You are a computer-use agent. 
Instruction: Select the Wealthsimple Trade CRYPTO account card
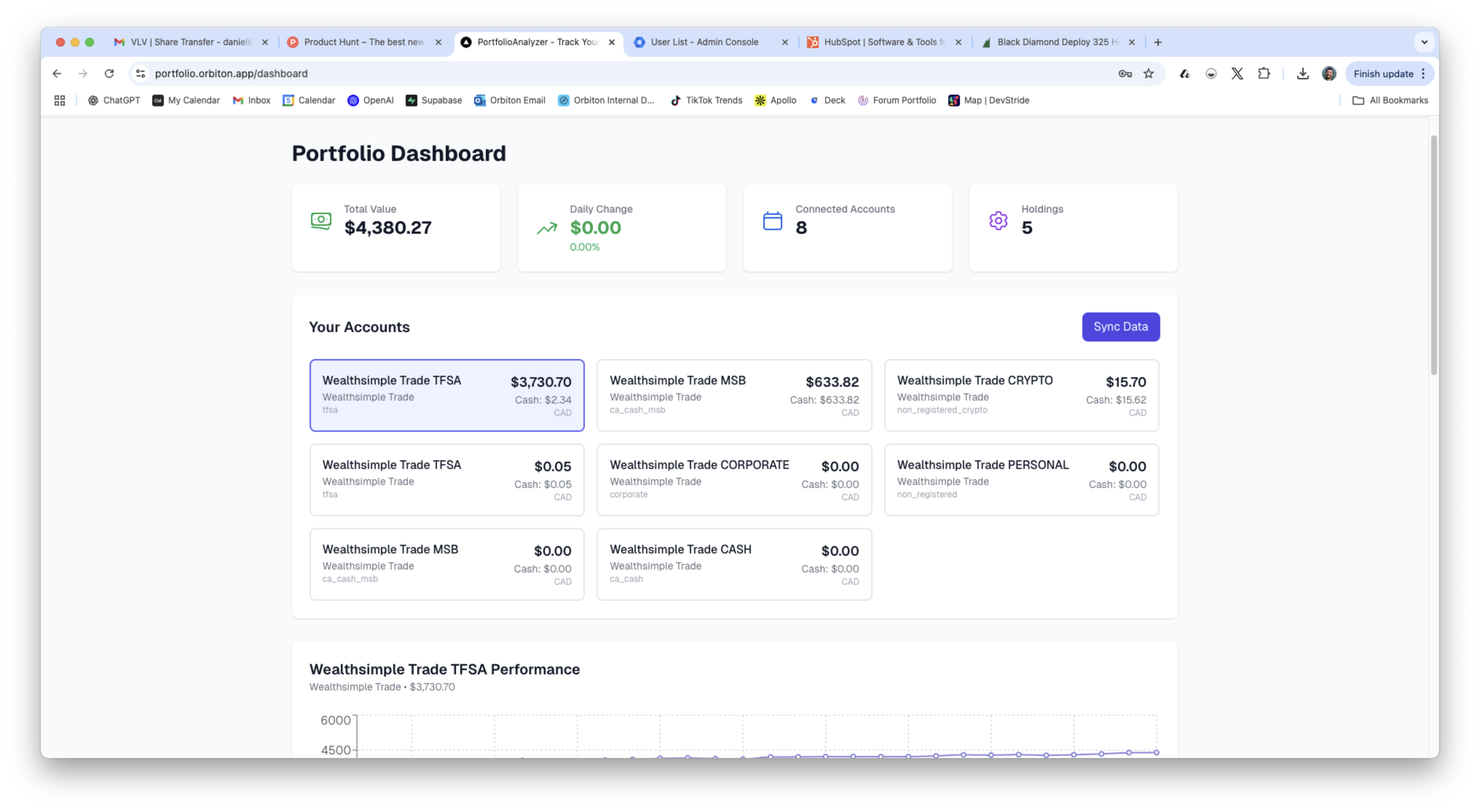tap(1021, 395)
